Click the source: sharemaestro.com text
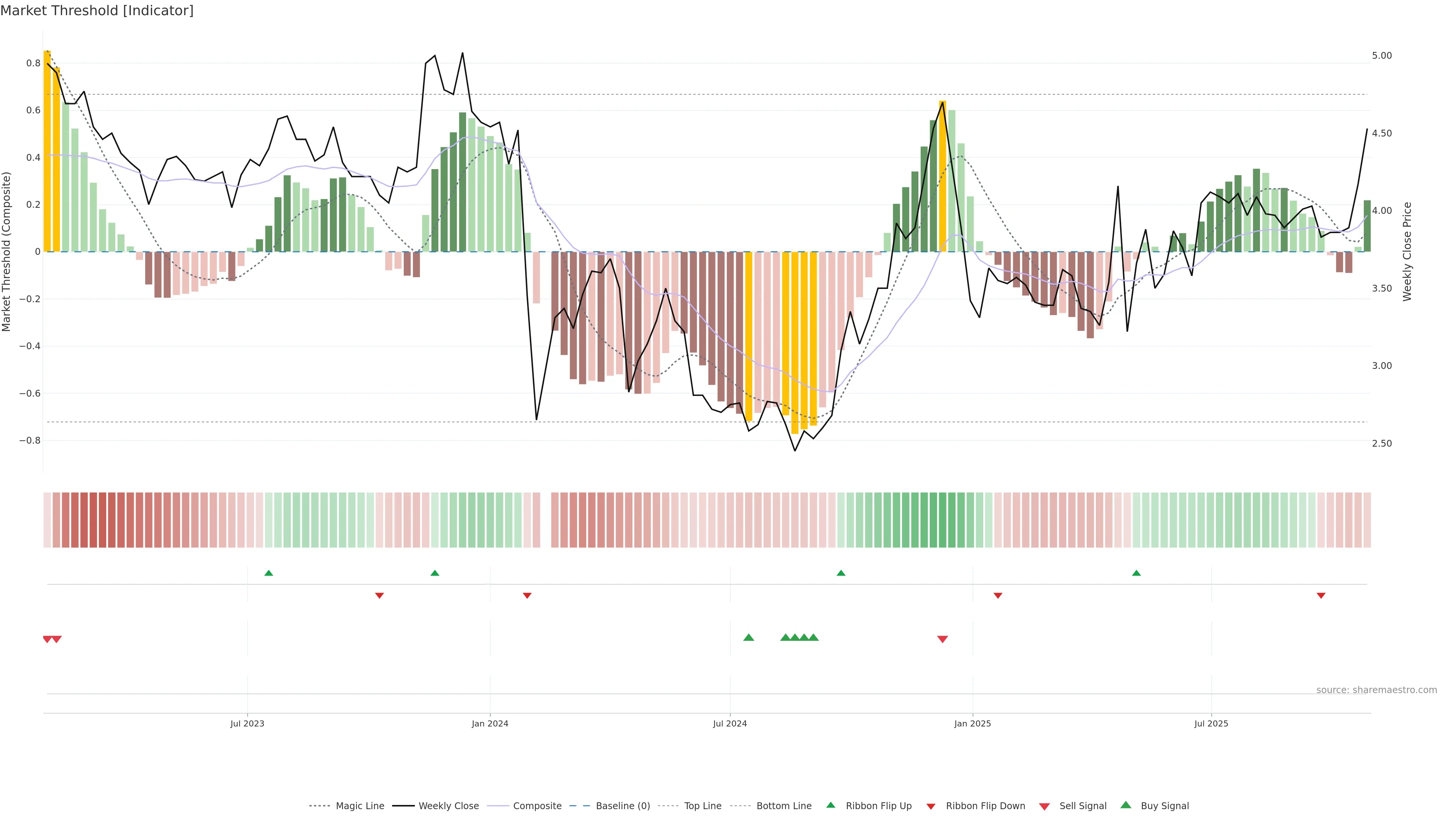The image size is (1456, 819). pyautogui.click(x=1376, y=690)
